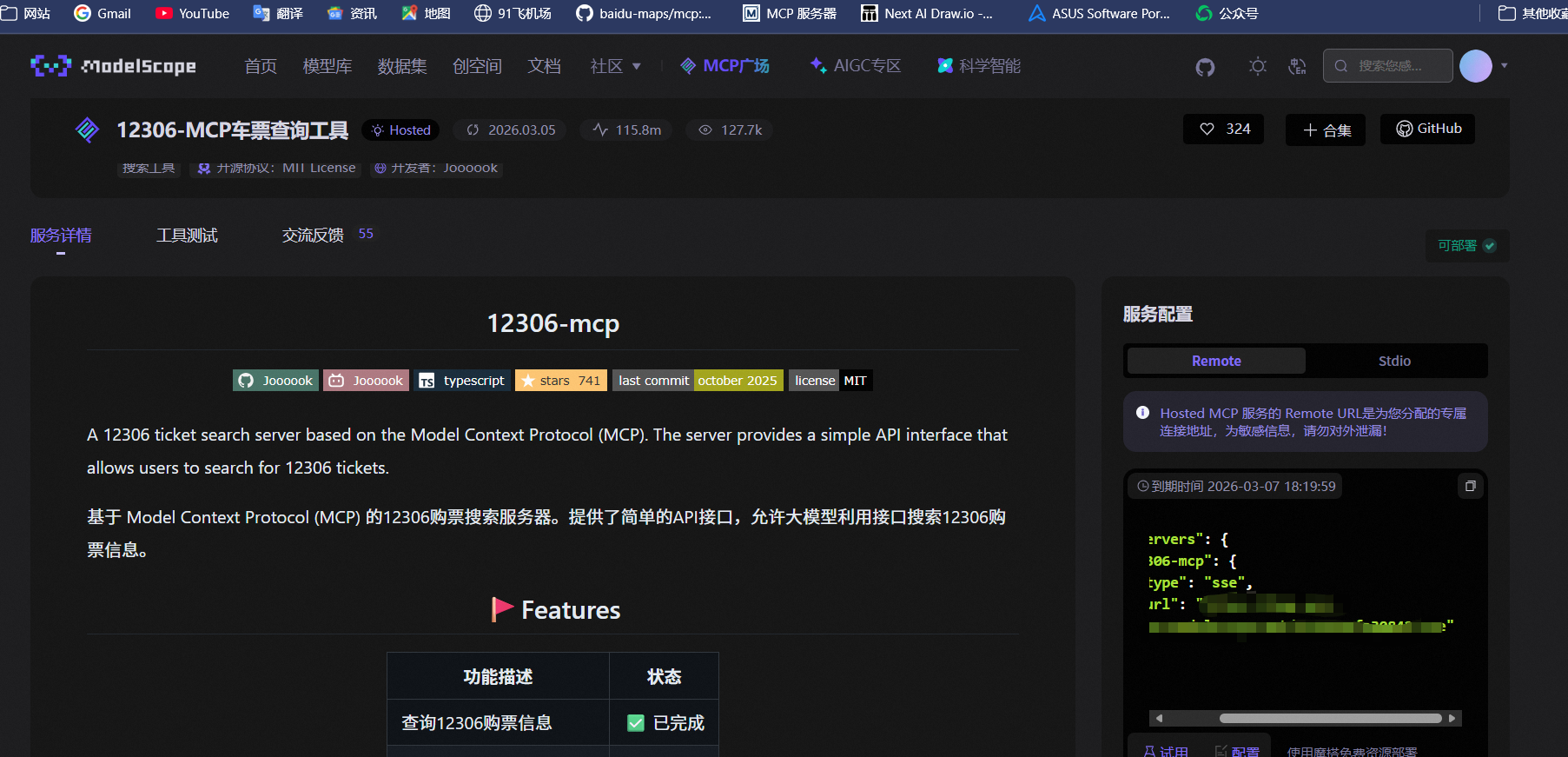Click the typescript badge
This screenshot has width=1568, height=757.
(x=462, y=381)
